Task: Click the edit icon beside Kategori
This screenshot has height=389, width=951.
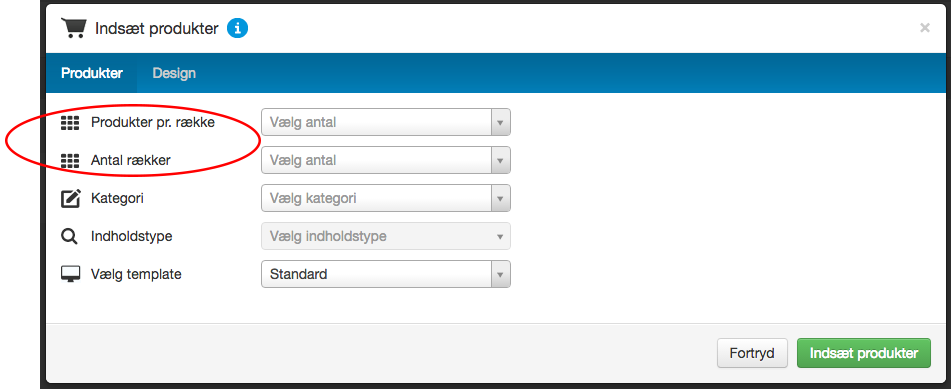Action: 71,198
